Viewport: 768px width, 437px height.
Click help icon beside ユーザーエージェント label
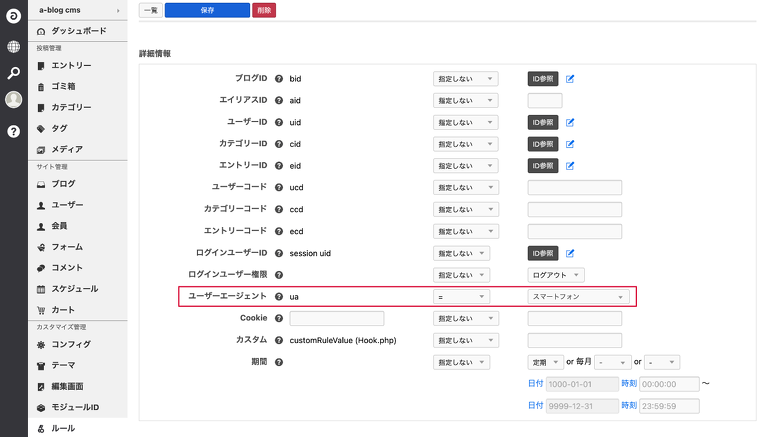279,297
